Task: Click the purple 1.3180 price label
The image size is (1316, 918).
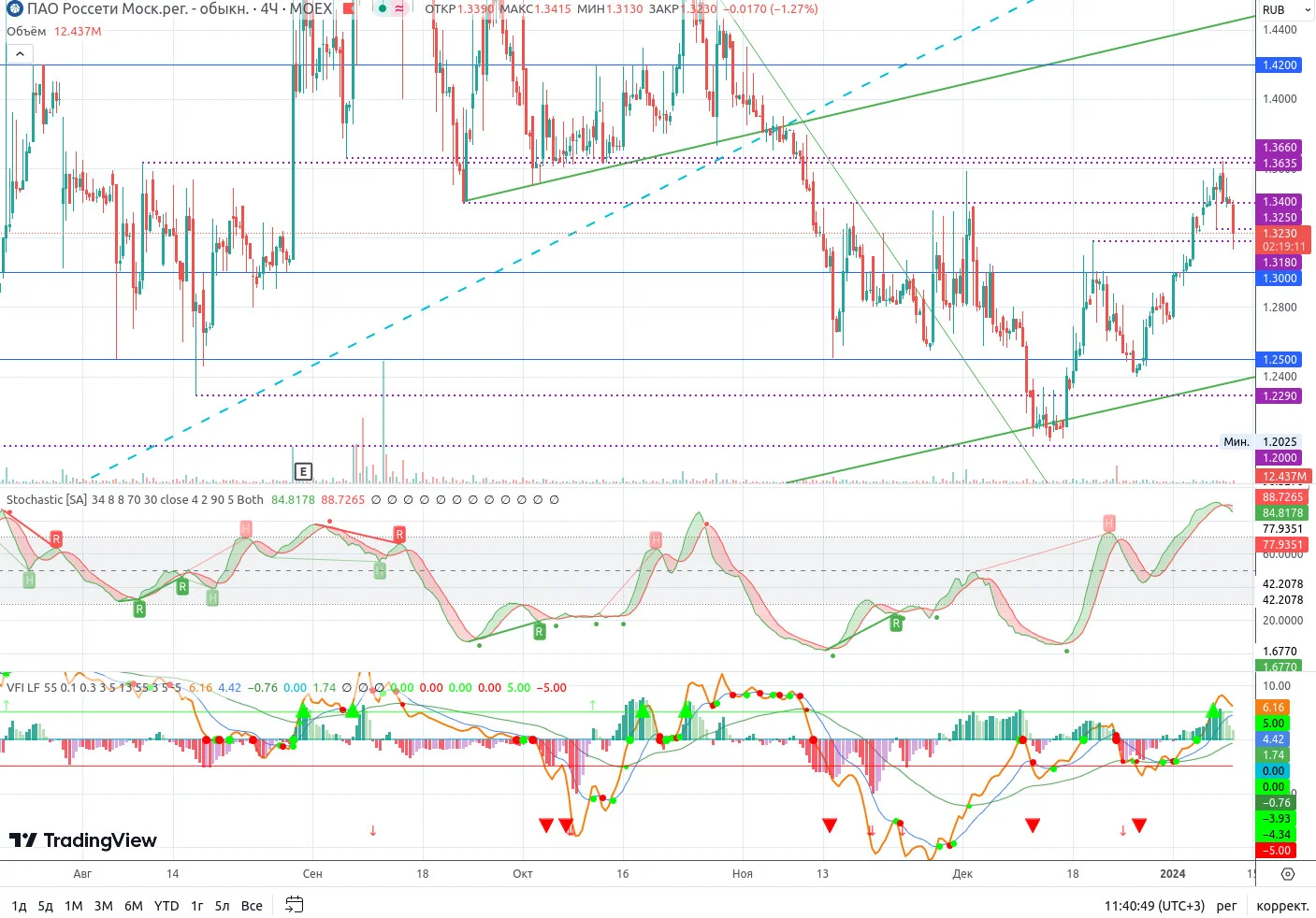Action: pyautogui.click(x=1280, y=263)
